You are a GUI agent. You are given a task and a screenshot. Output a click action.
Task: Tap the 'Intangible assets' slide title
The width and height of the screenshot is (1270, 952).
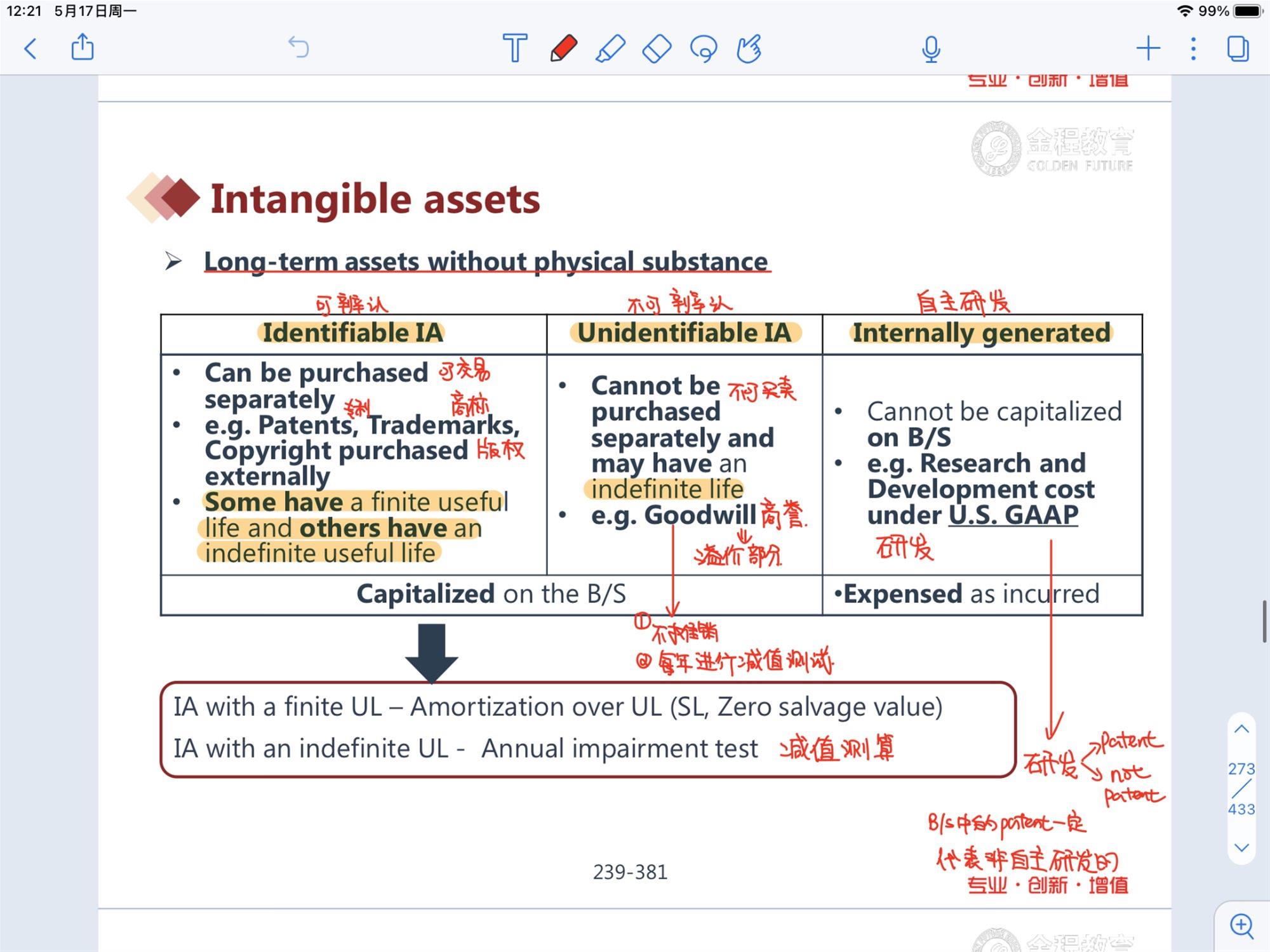click(375, 199)
